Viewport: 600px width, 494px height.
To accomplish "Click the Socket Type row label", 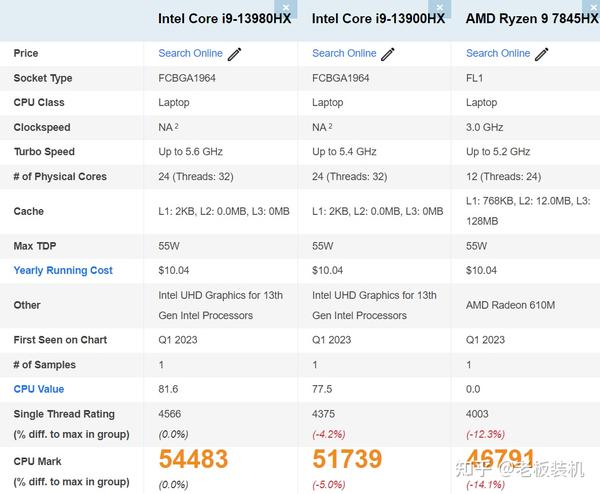I will pyautogui.click(x=43, y=78).
